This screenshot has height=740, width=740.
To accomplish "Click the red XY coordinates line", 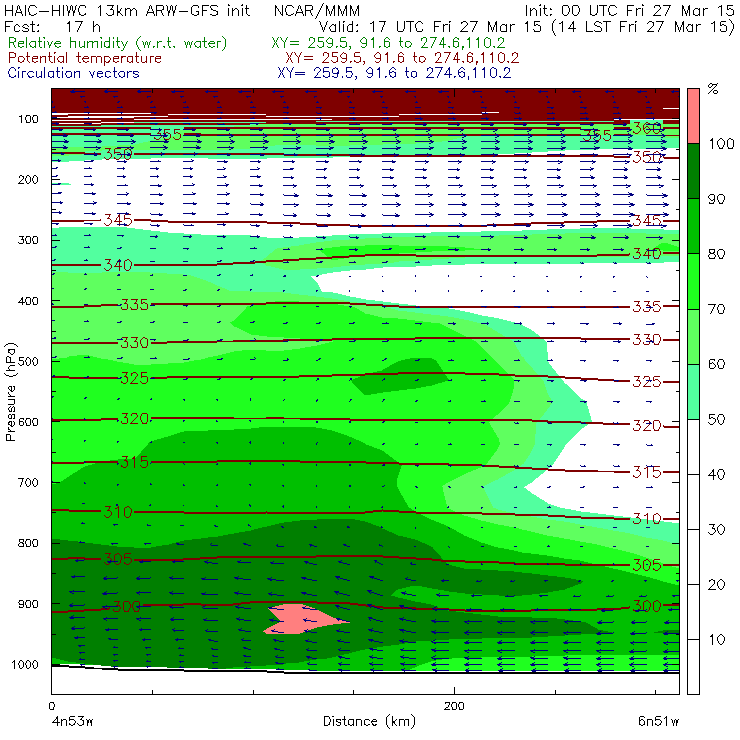I will coord(402,58).
